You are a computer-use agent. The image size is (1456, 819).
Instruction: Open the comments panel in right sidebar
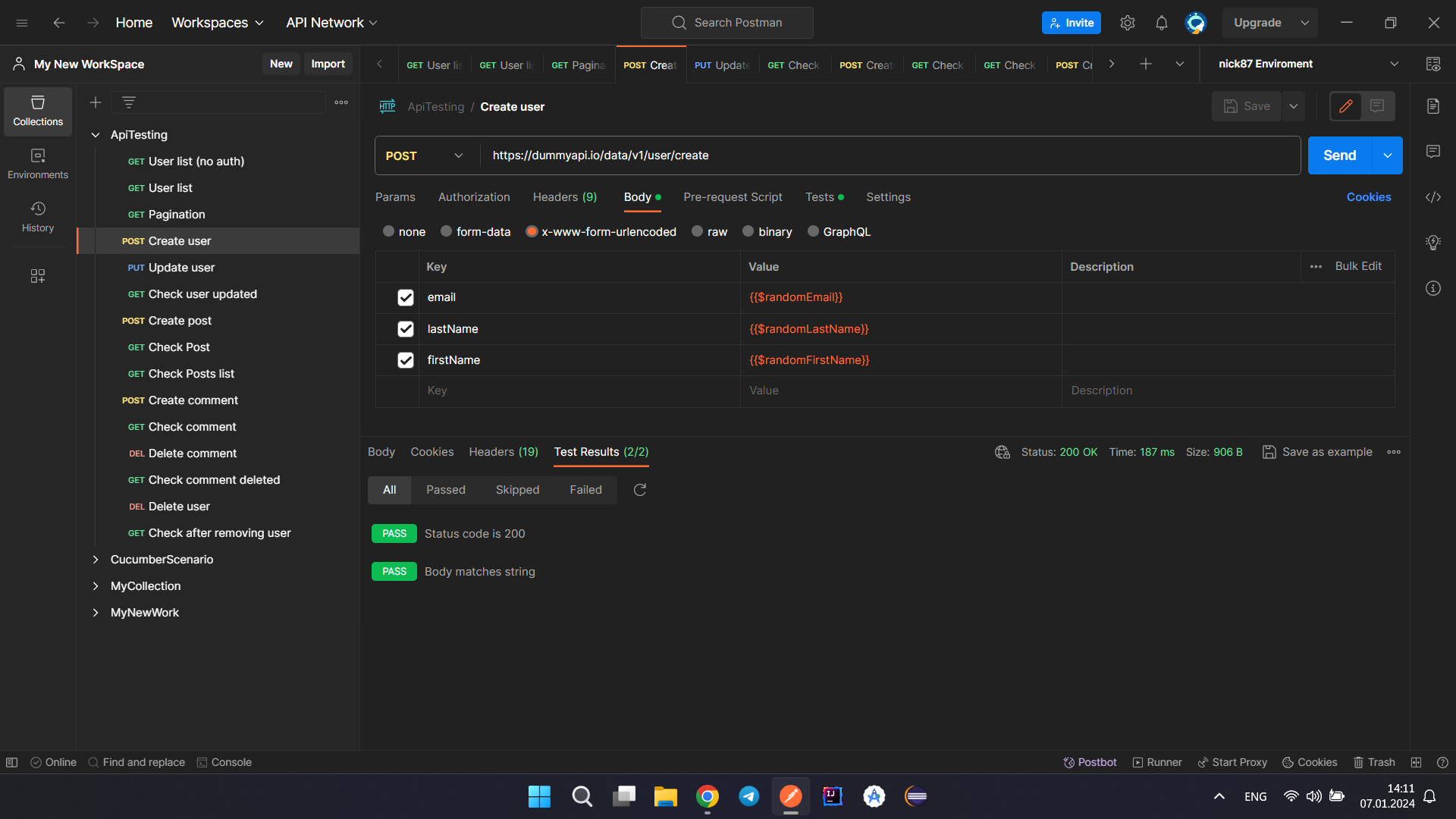click(x=1433, y=152)
